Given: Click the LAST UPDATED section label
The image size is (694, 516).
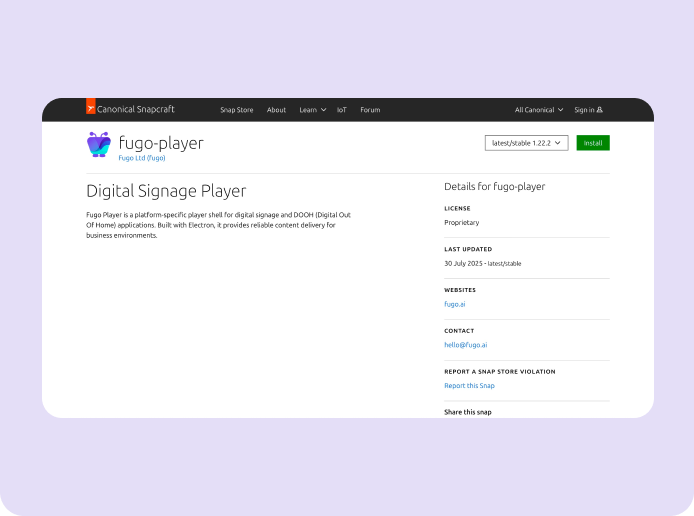Looking at the screenshot, I should pyautogui.click(x=468, y=249).
